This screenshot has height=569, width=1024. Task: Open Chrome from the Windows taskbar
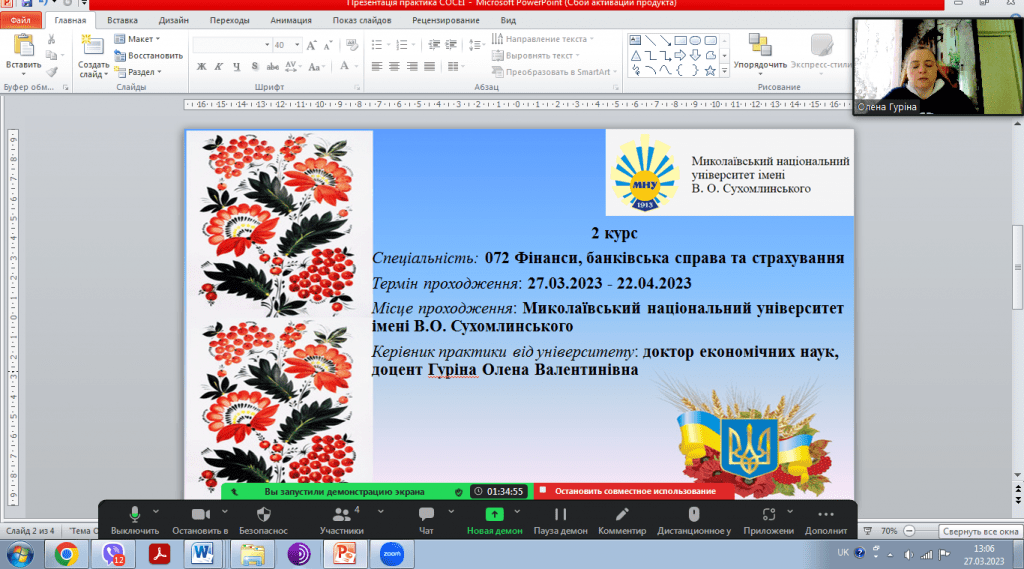67,553
